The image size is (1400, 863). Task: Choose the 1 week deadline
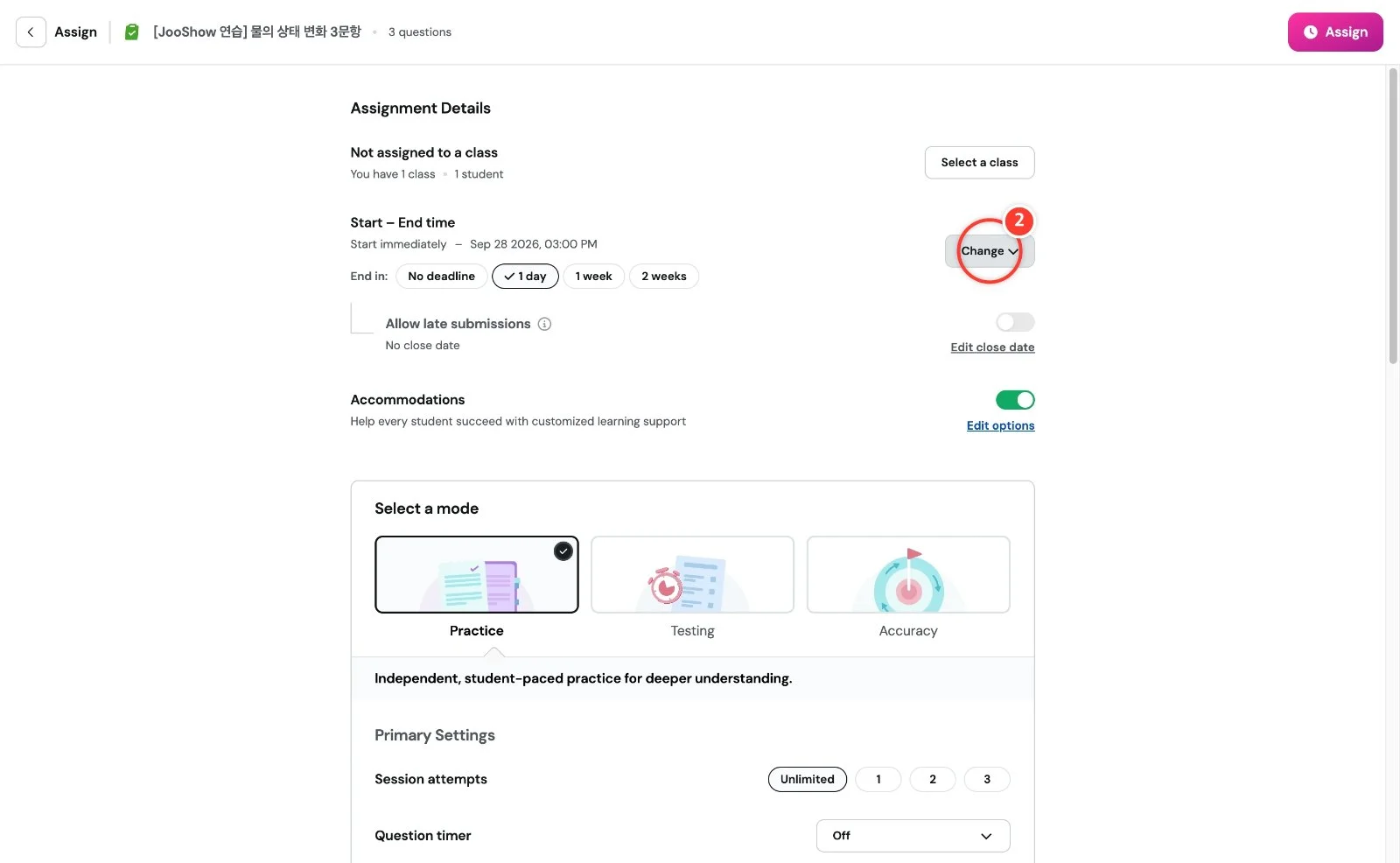[593, 277]
